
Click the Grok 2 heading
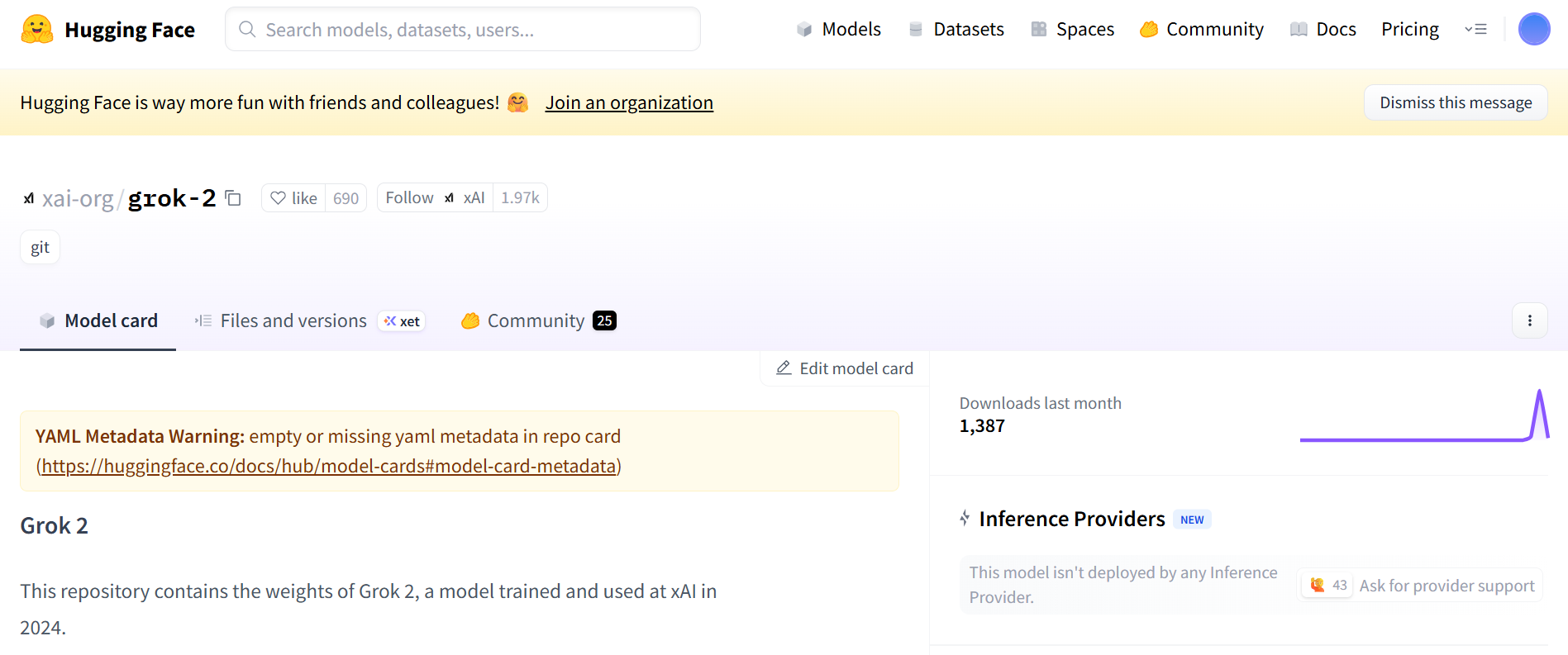click(x=55, y=525)
